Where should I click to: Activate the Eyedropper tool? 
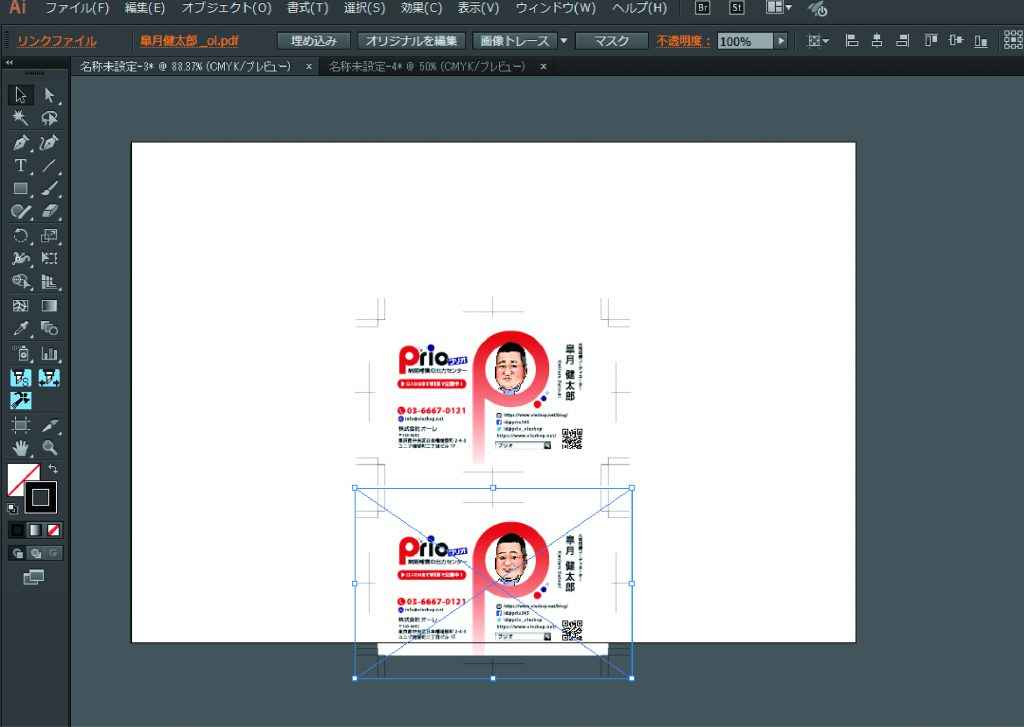pos(20,329)
